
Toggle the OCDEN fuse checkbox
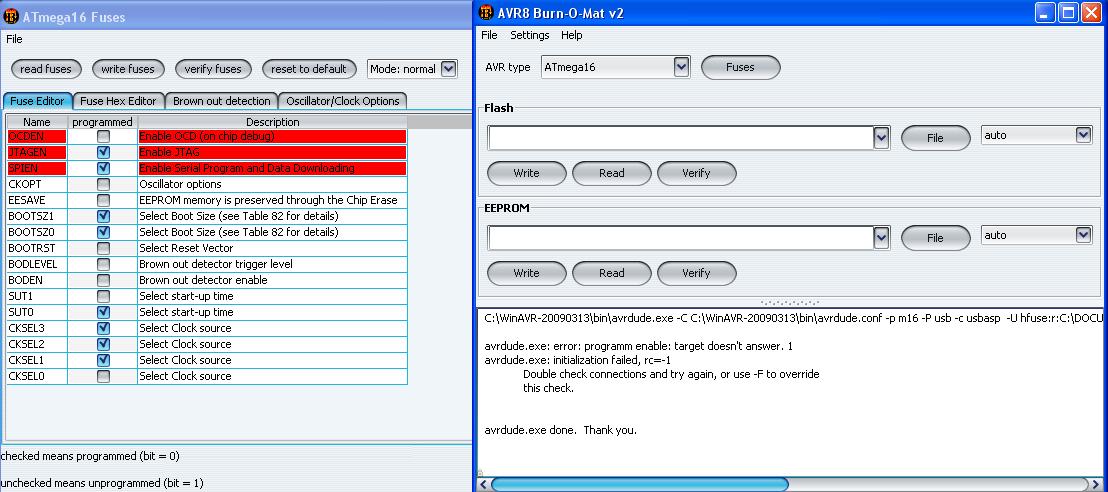[x=103, y=136]
